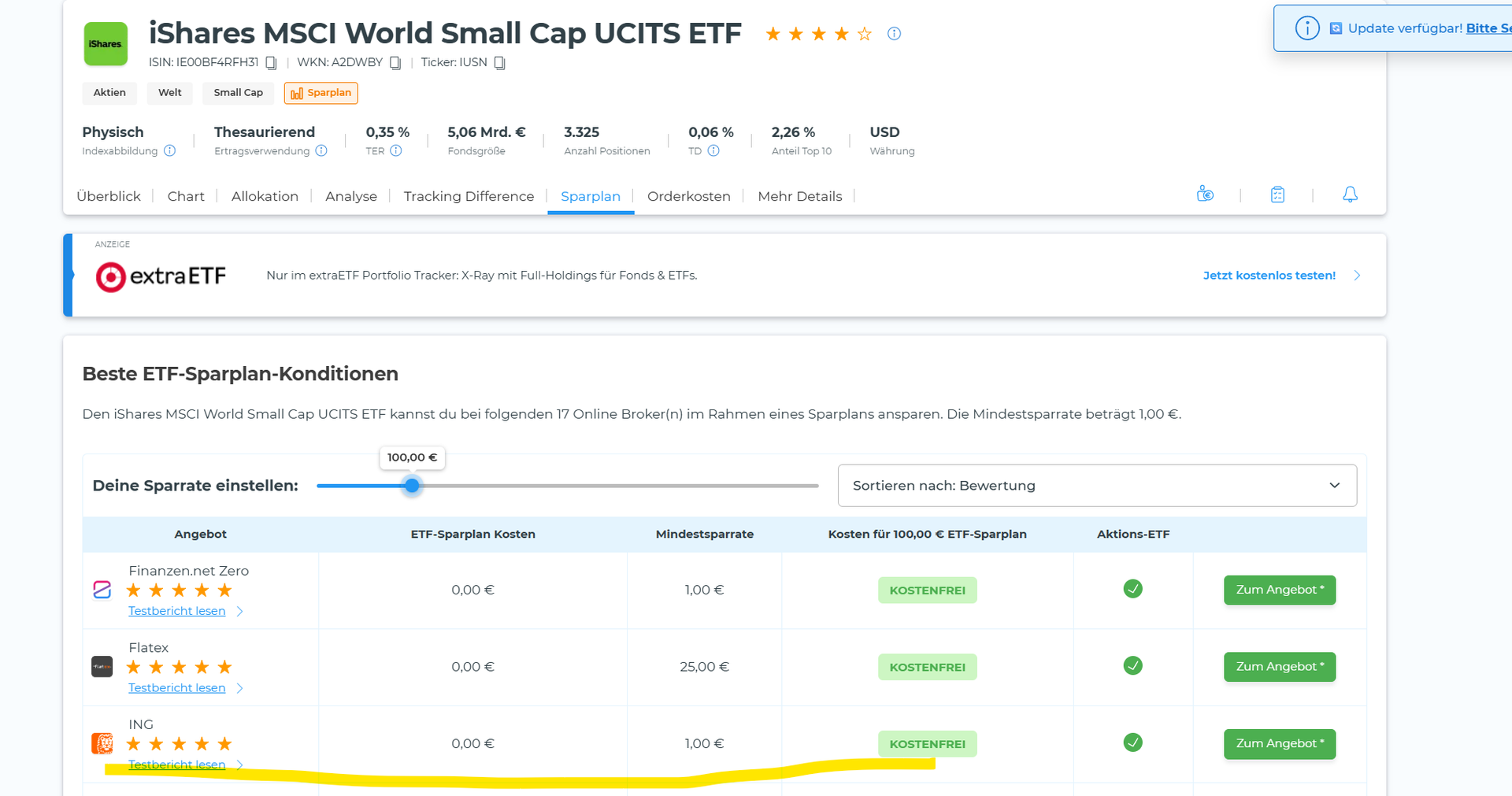Screen dimensions: 1512x796
Task: Show Indexabbildung info tooltip icon
Action: (169, 150)
